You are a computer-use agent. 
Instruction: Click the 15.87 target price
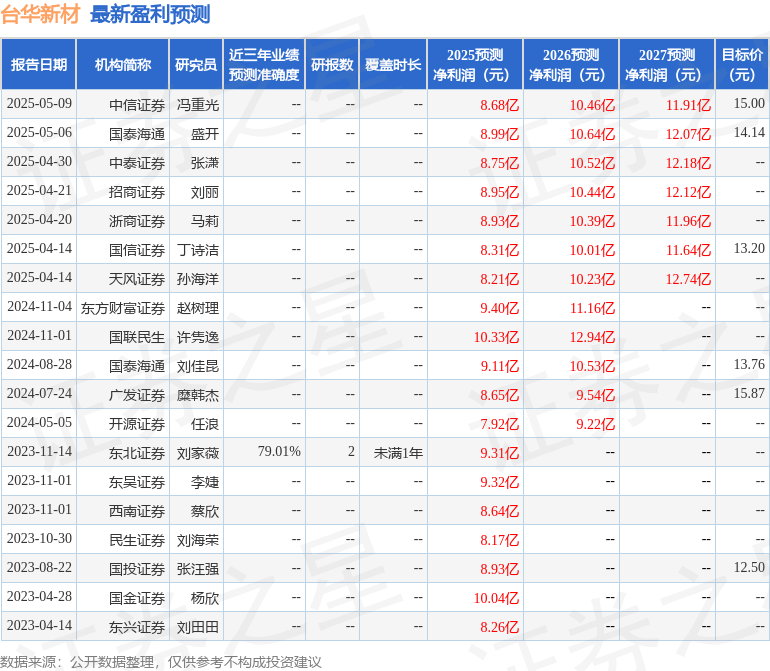(749, 393)
